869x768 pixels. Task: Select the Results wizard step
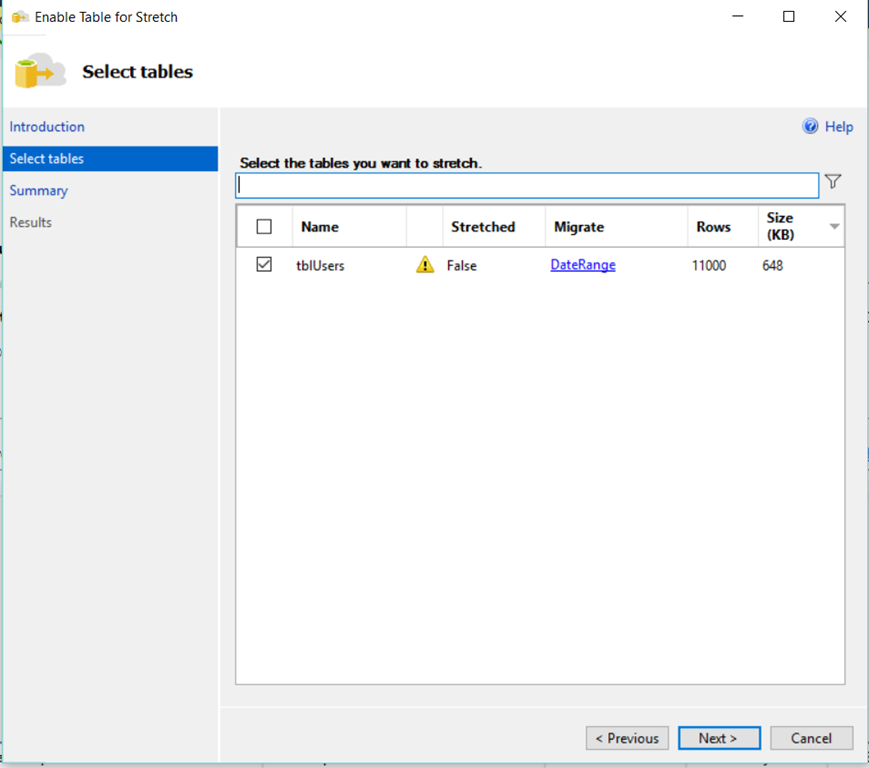pos(31,223)
